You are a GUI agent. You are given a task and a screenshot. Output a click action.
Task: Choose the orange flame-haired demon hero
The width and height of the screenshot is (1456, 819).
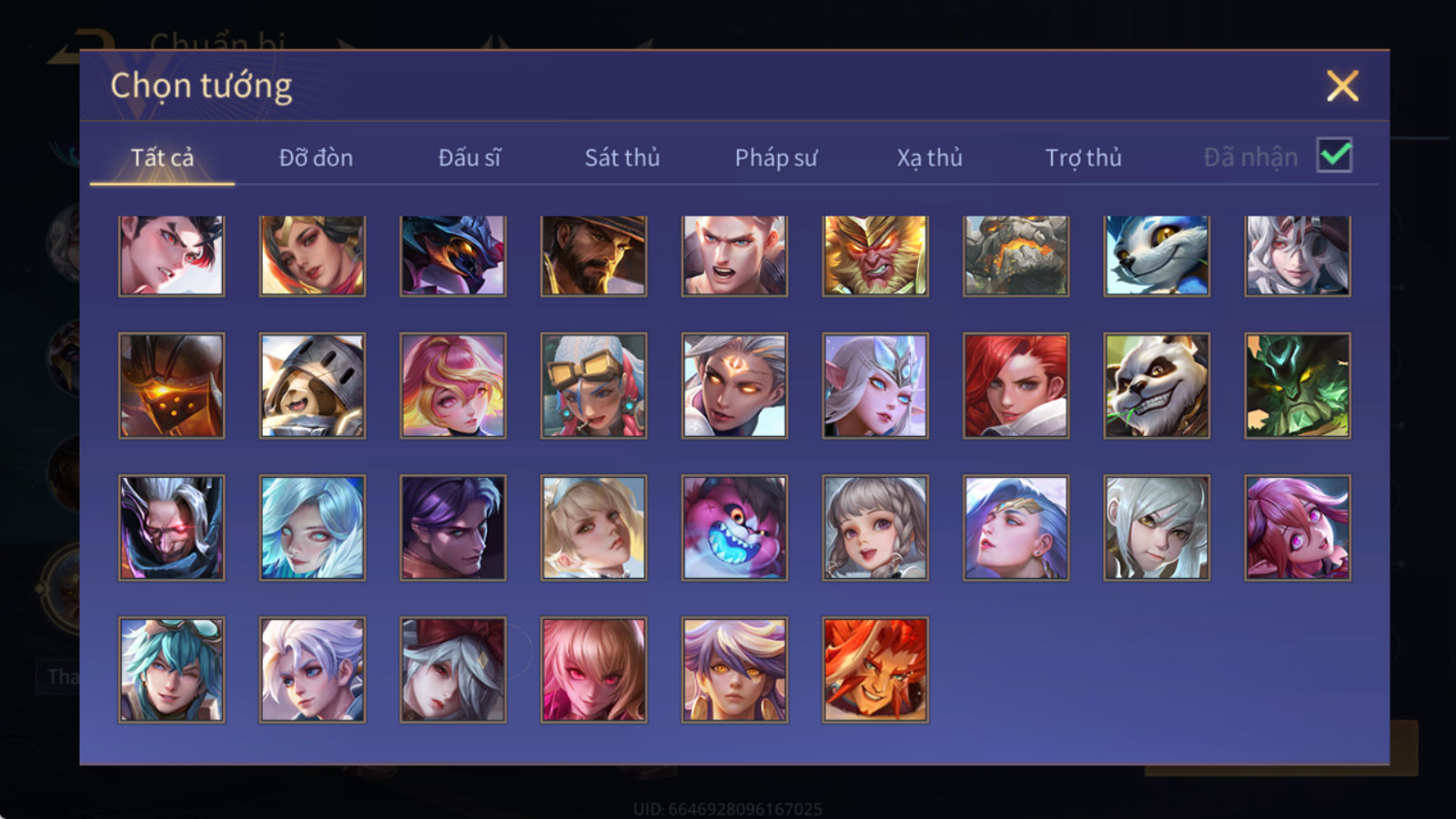pos(875,671)
